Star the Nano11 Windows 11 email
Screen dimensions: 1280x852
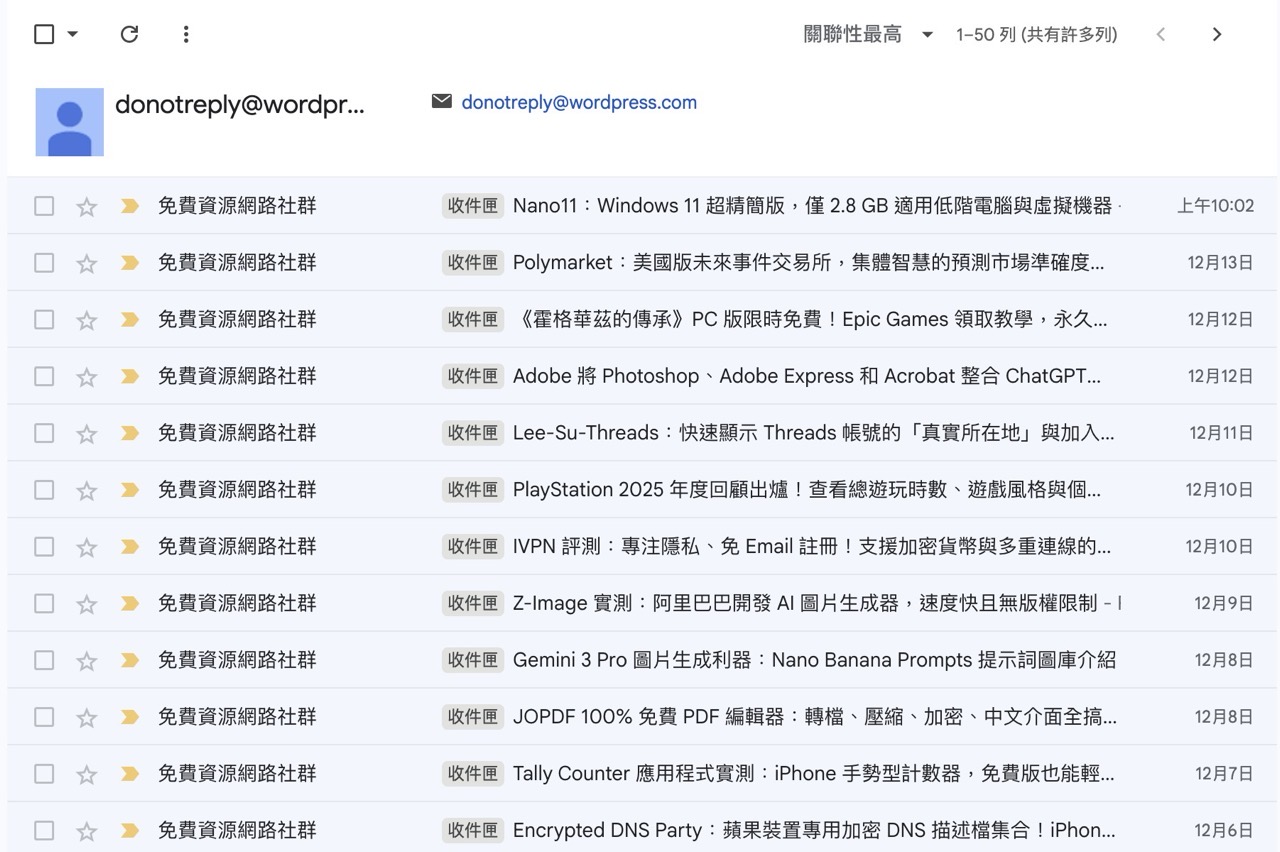86,205
